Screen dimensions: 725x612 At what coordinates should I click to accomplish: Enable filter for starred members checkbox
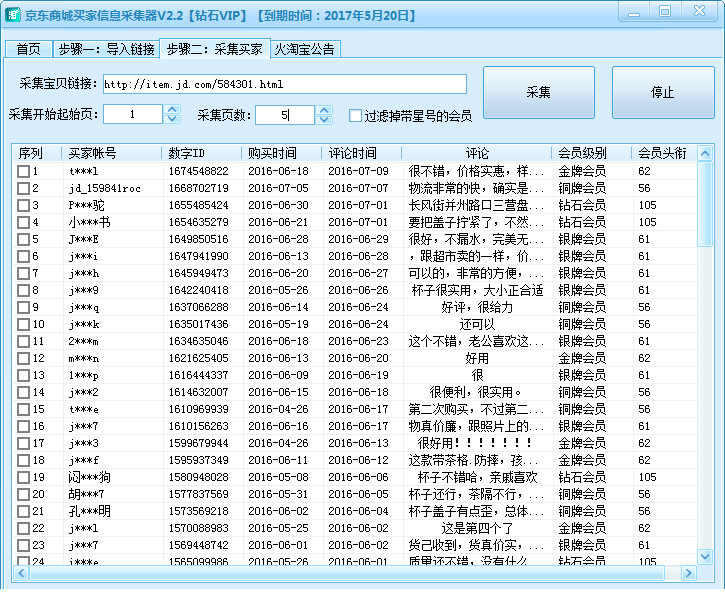[x=355, y=116]
